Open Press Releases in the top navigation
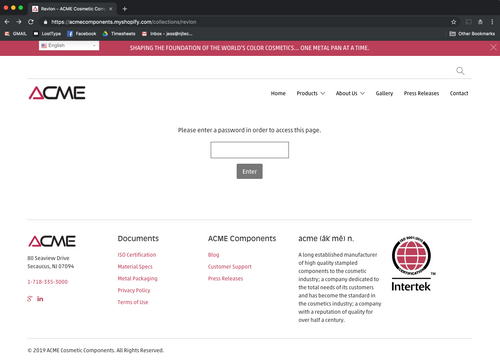 click(421, 93)
